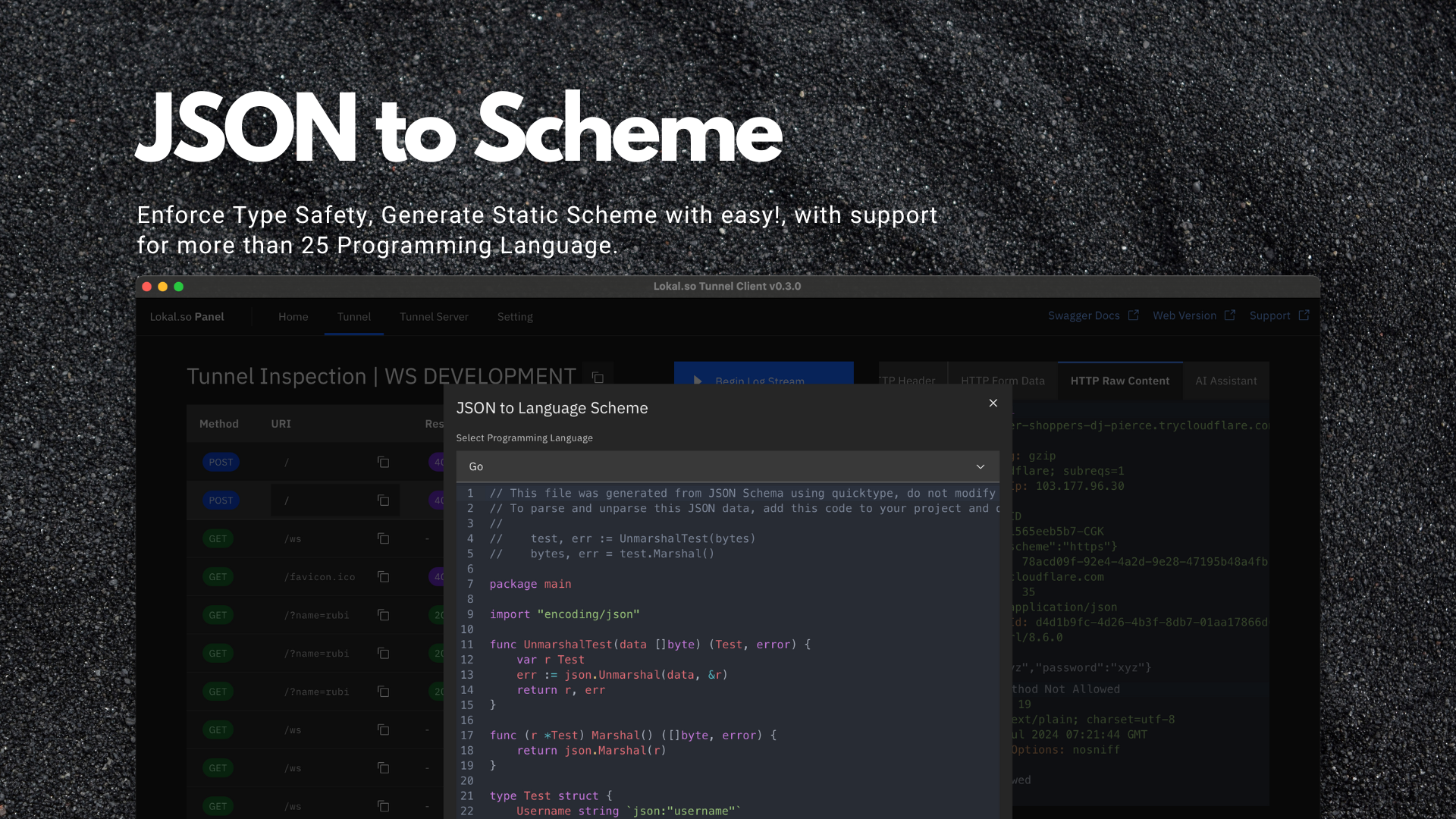The height and width of the screenshot is (819, 1456).
Task: Select the first POST request row
Action: pyautogui.click(x=221, y=462)
